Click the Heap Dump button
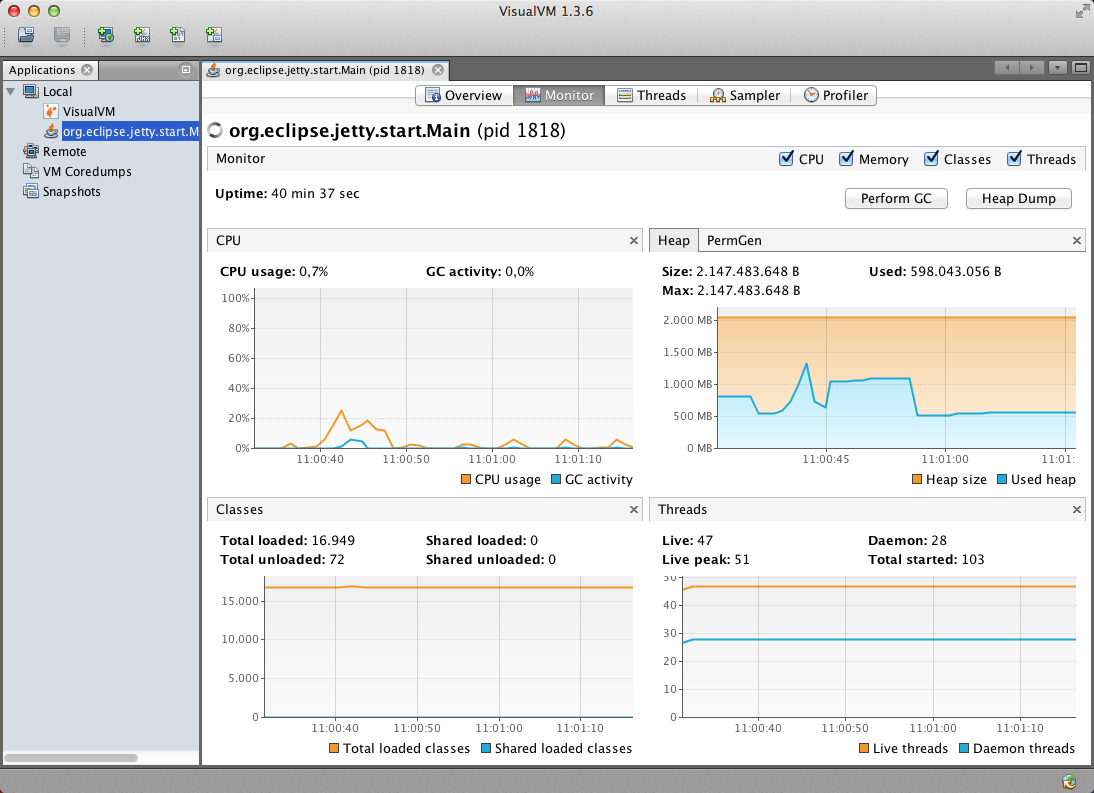1094x793 pixels. (1019, 199)
